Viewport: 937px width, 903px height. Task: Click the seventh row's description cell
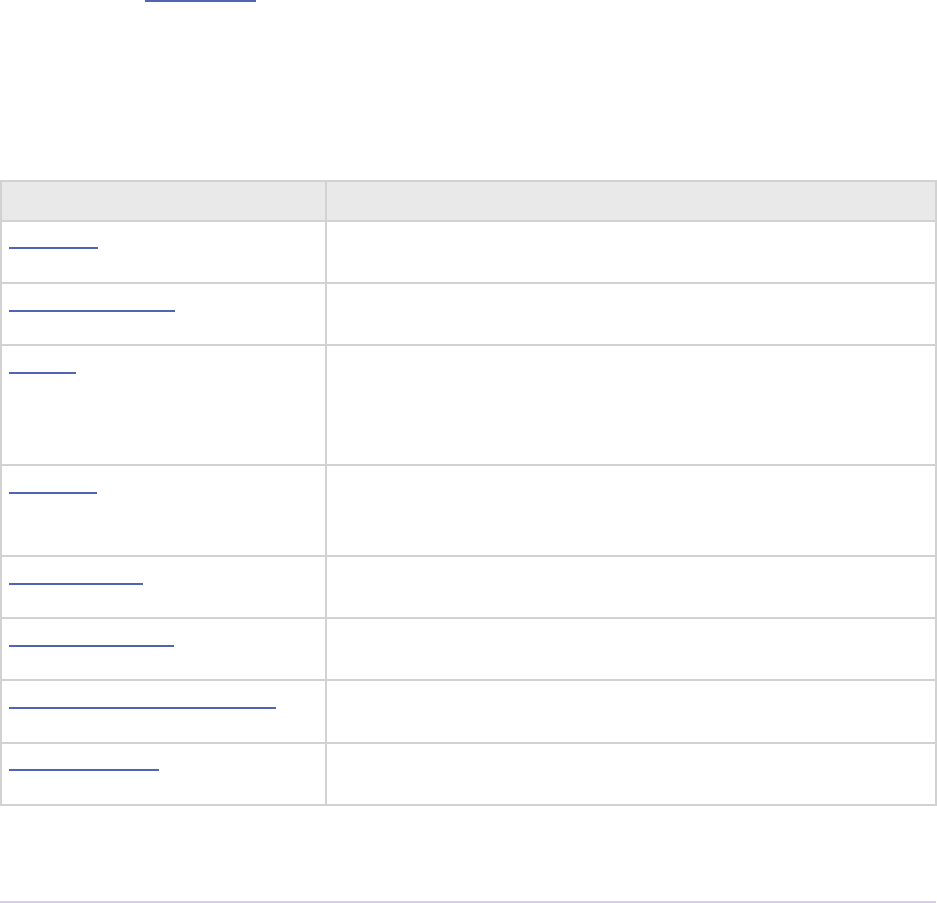click(630, 711)
